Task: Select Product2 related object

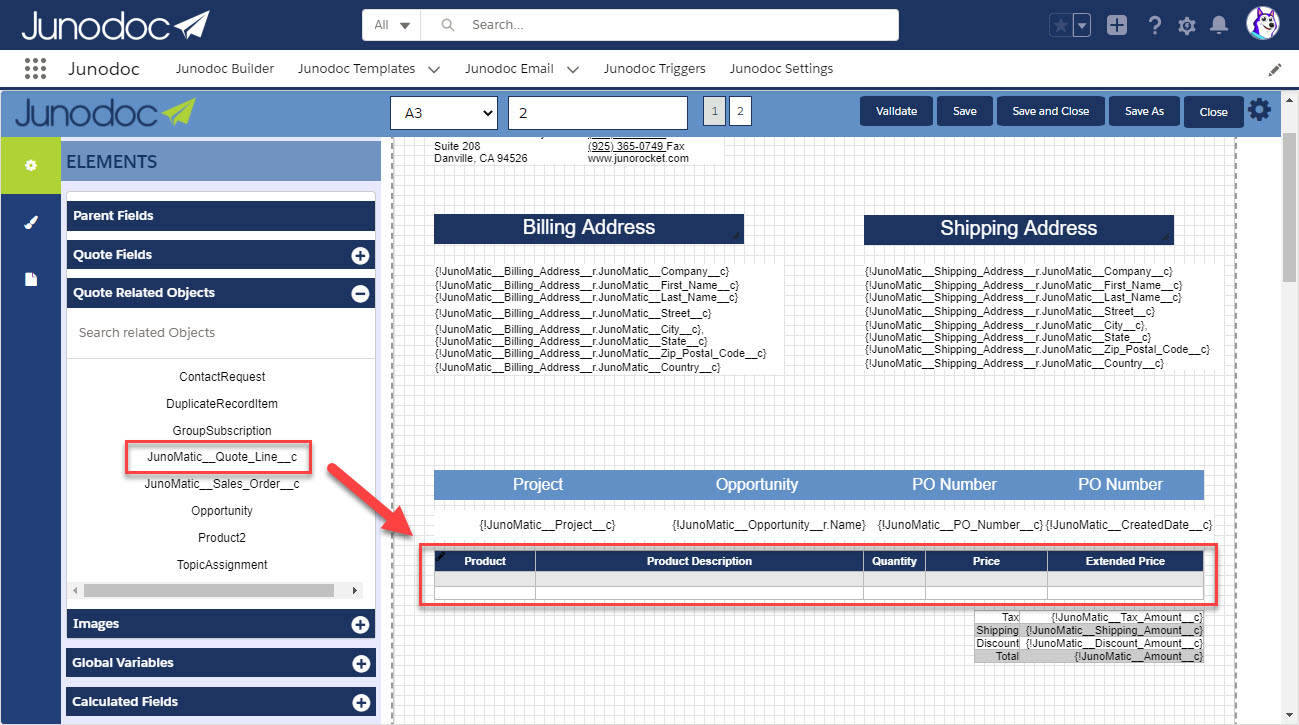Action: coord(222,538)
